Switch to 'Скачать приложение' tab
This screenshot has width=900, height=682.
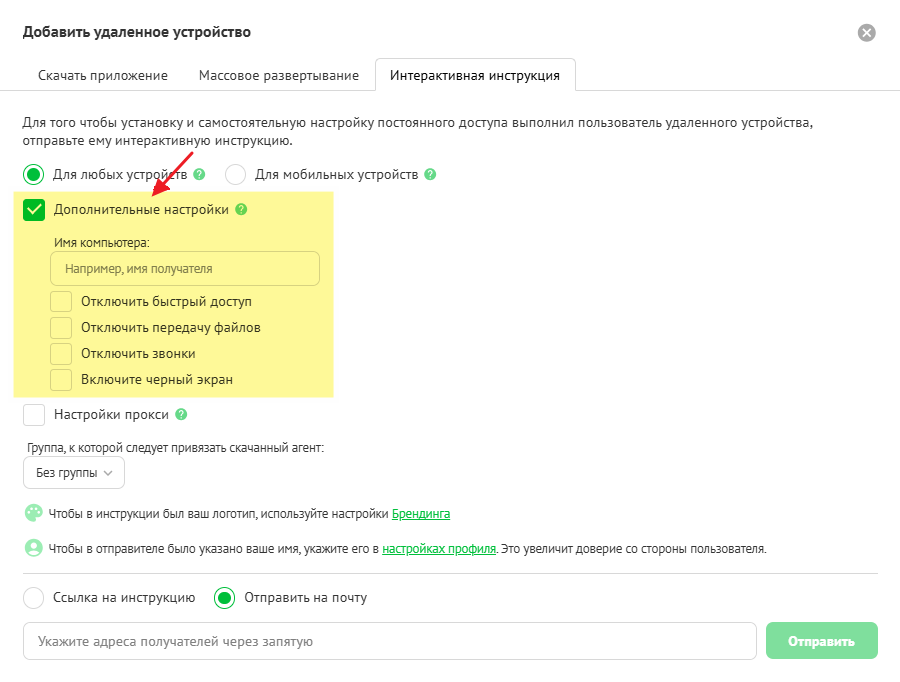[103, 75]
